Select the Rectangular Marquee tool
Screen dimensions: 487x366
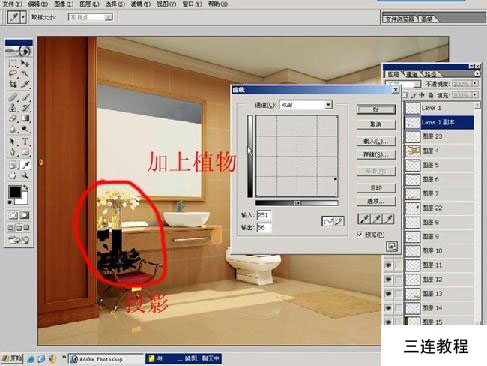(13, 63)
